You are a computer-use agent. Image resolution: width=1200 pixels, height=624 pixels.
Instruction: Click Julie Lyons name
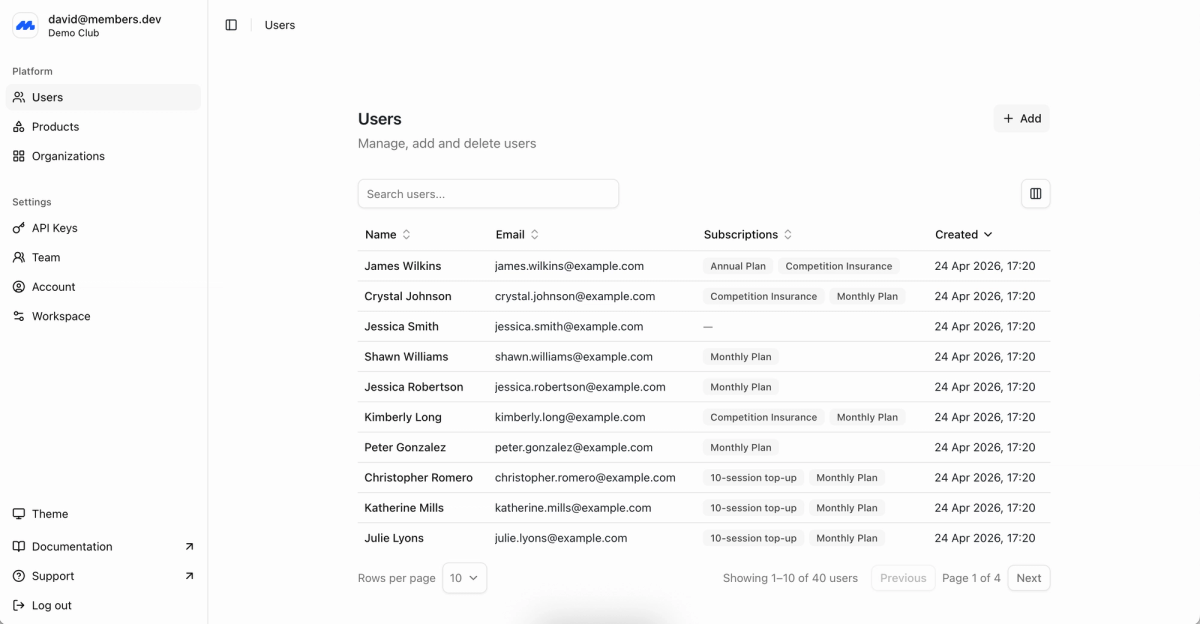[394, 538]
